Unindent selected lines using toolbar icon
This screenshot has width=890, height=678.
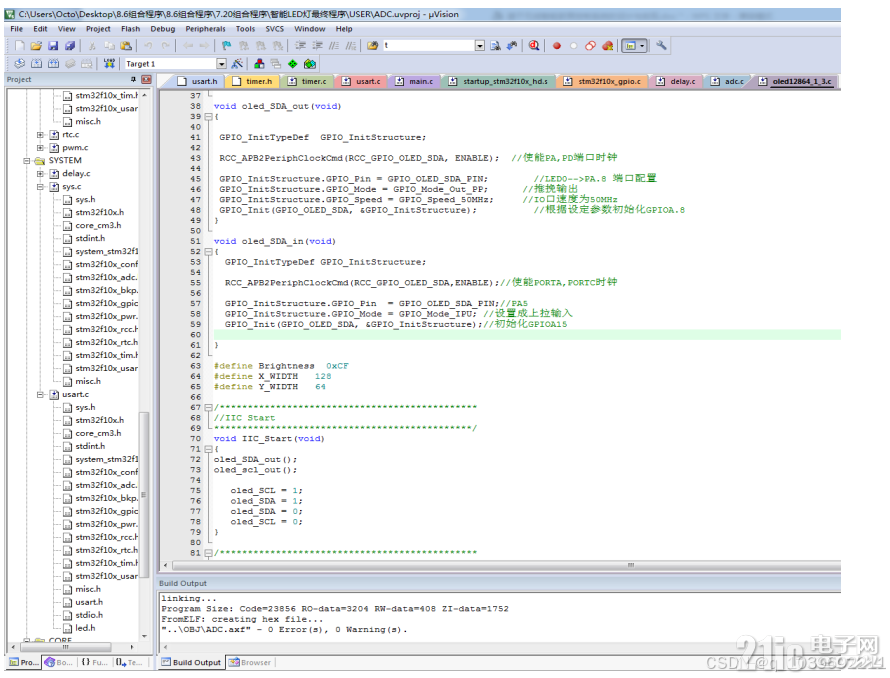(x=318, y=45)
